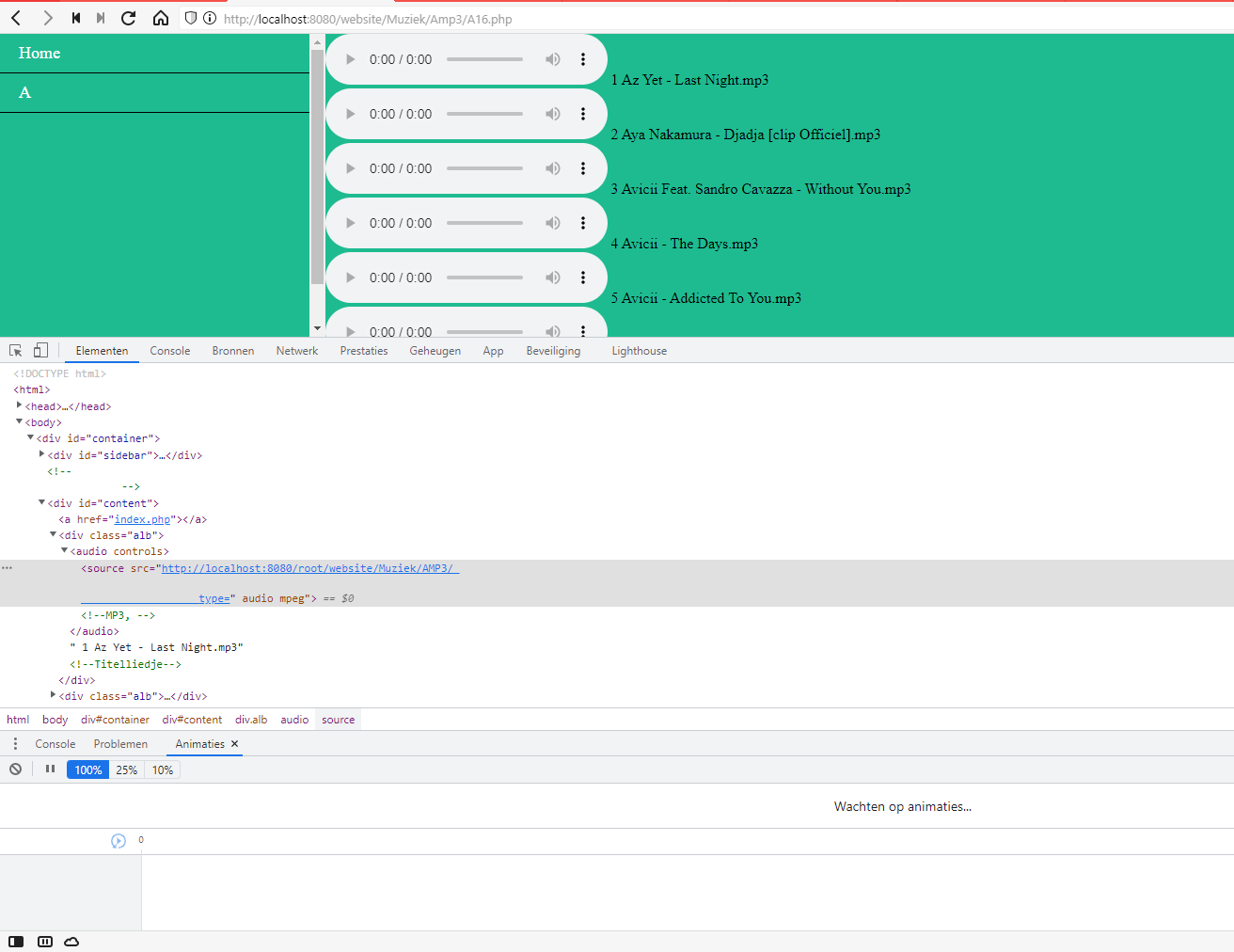Go forward to the next page
The height and width of the screenshot is (952, 1234).
click(47, 18)
